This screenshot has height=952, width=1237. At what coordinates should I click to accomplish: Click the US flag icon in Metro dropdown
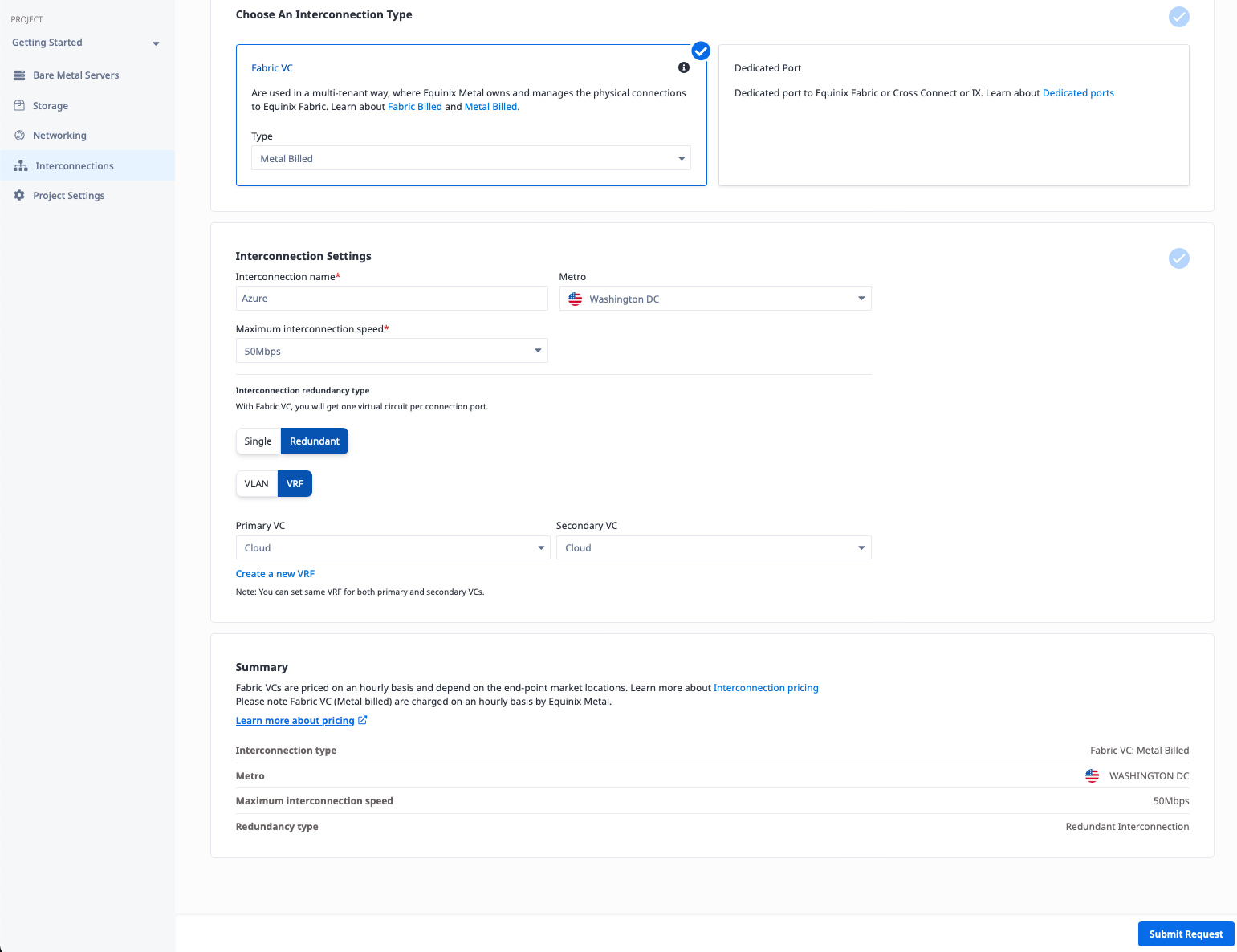point(576,299)
